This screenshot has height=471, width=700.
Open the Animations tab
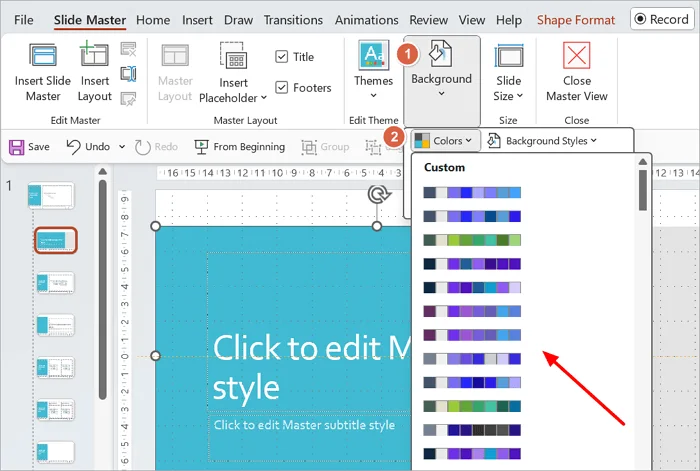pyautogui.click(x=367, y=20)
